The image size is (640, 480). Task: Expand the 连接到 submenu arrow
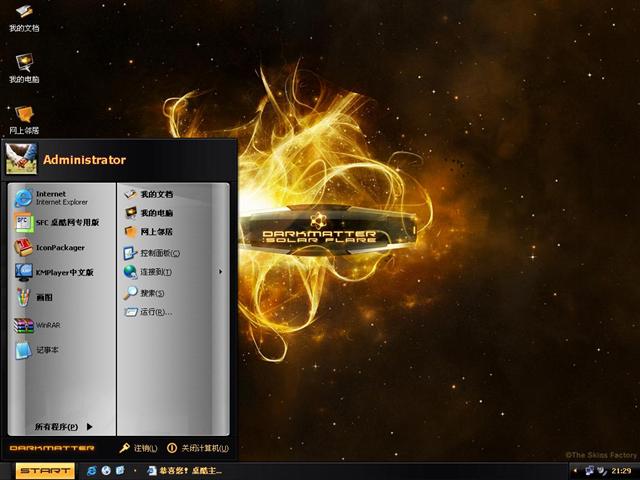click(220, 271)
